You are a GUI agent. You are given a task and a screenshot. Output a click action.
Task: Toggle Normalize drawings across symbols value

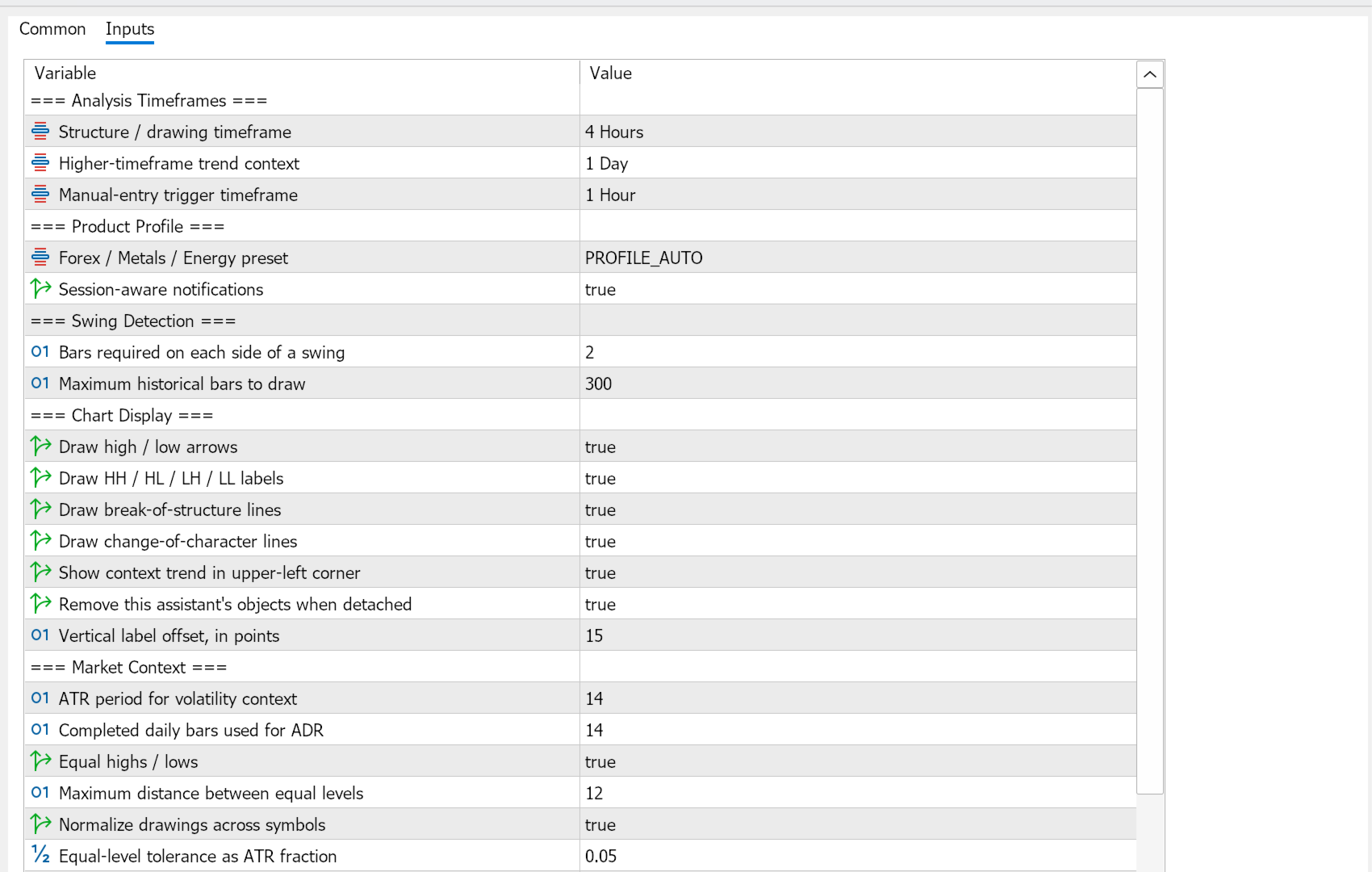point(857,824)
